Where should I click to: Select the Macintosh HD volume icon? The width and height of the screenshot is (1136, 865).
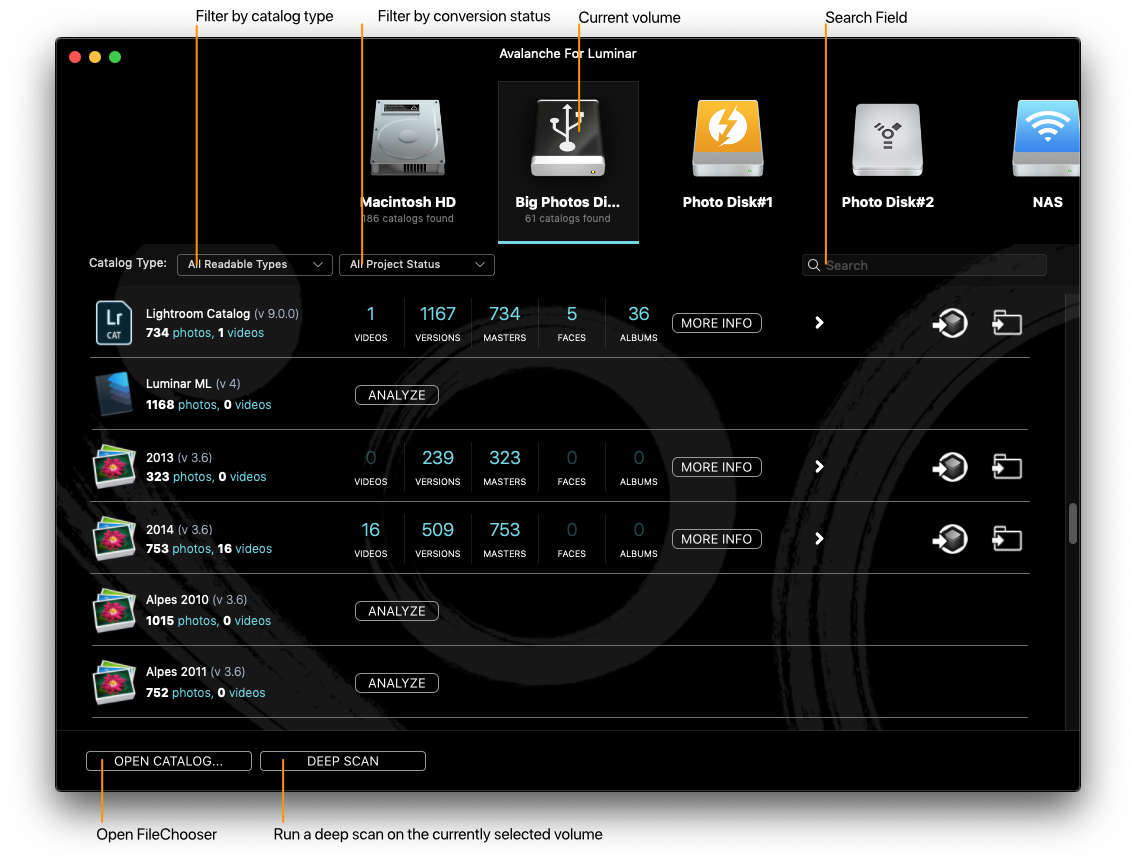point(408,138)
